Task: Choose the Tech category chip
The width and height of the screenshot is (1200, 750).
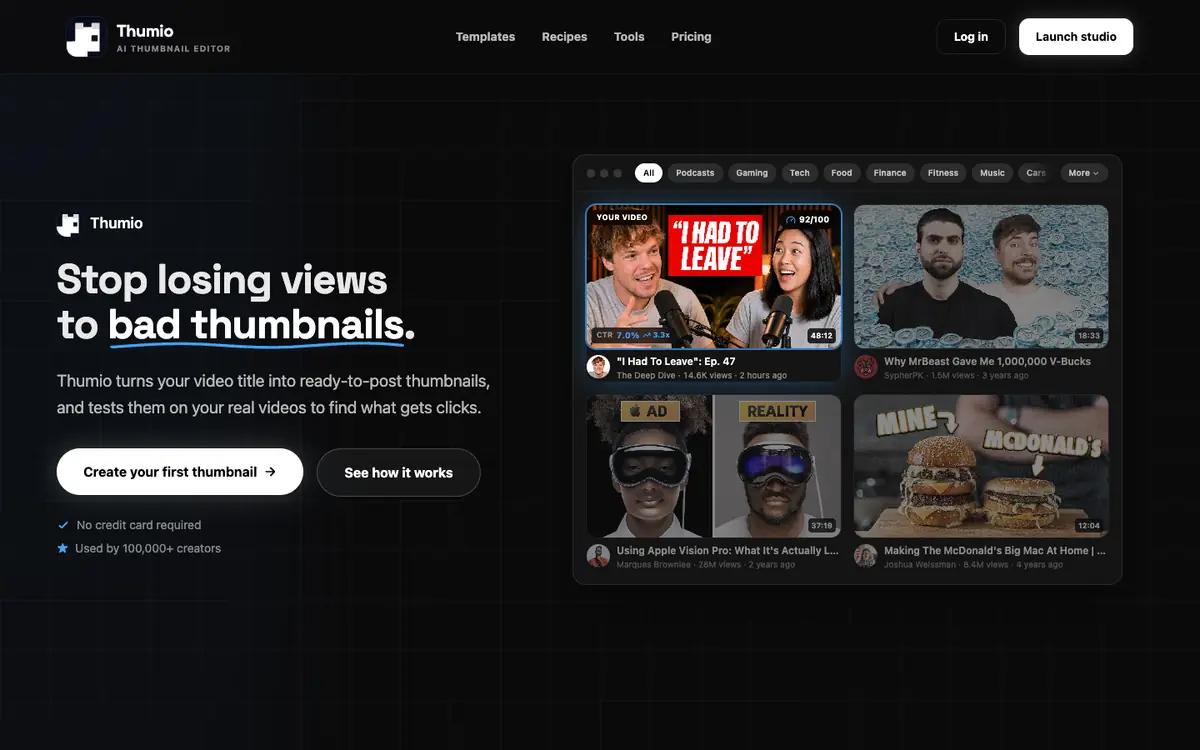Action: (800, 173)
